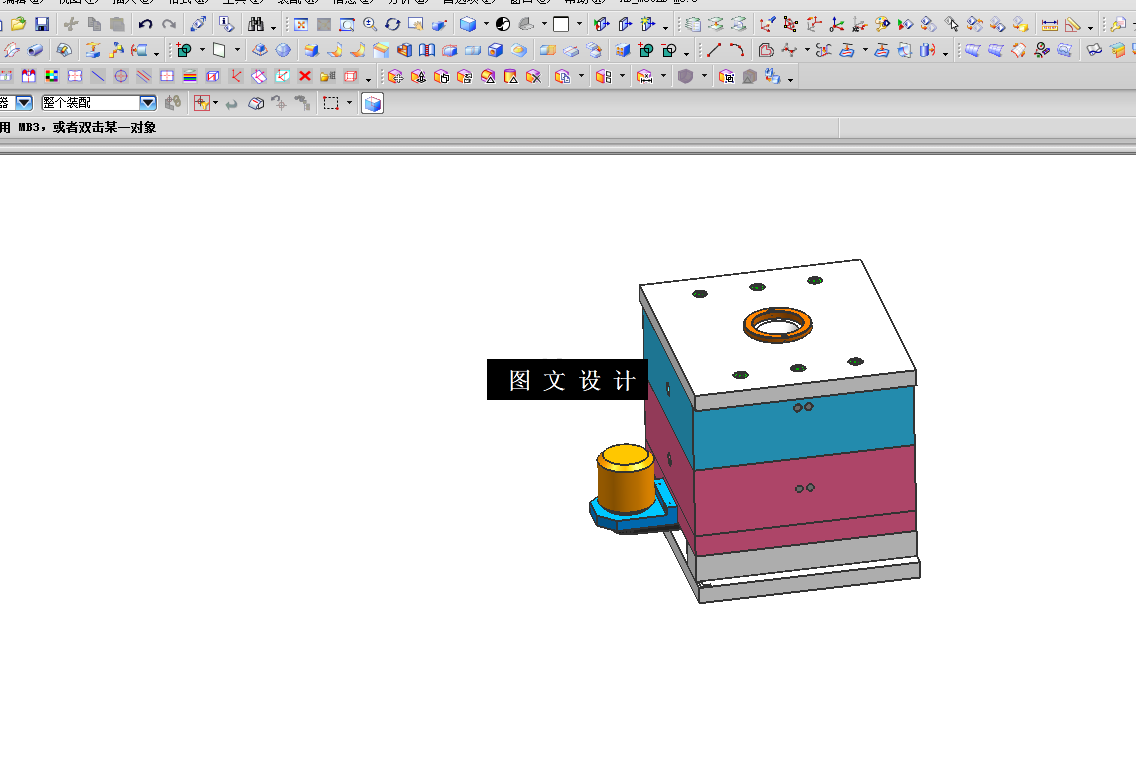Choose the shaded cube rendering style

468,25
